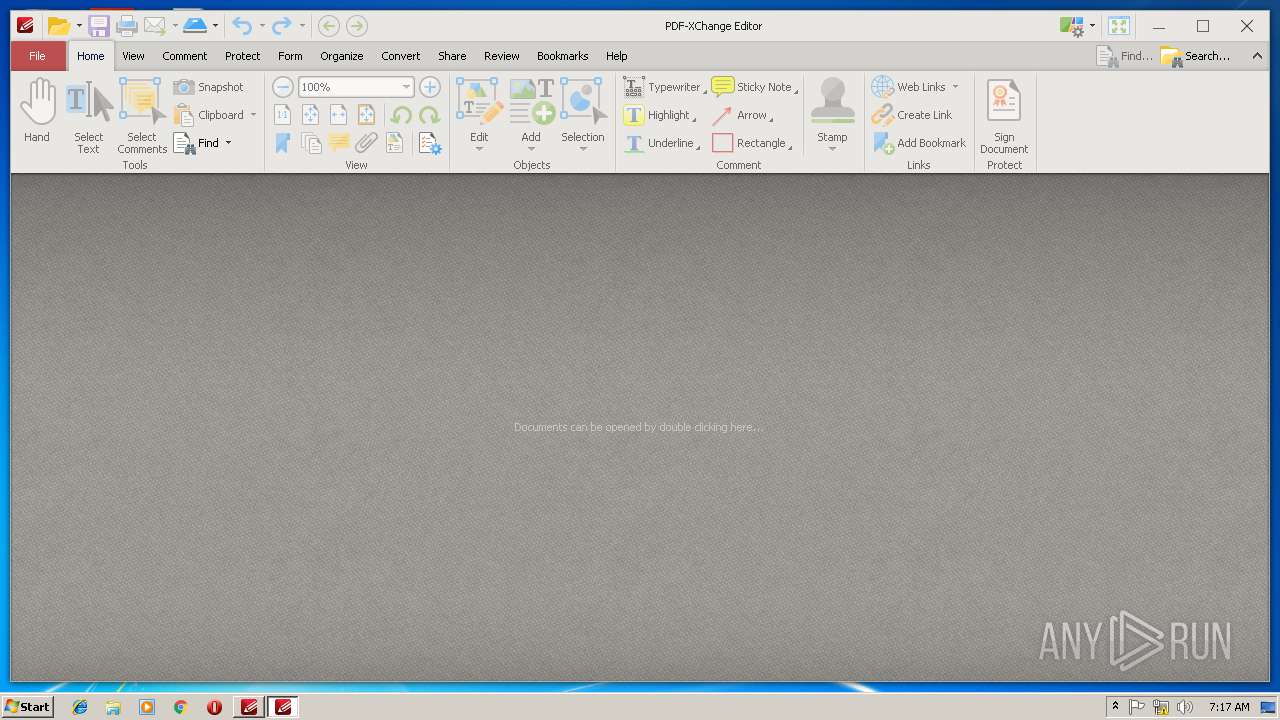Switch to the Organize ribbon tab
This screenshot has width=1280, height=720.
(342, 56)
